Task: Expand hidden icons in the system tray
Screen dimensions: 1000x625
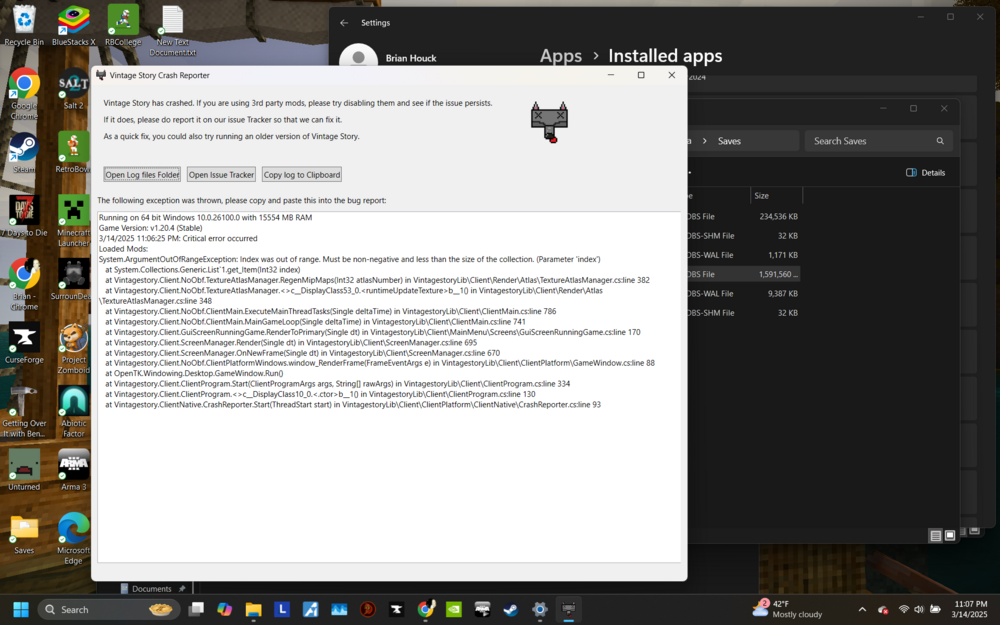Action: tap(862, 608)
